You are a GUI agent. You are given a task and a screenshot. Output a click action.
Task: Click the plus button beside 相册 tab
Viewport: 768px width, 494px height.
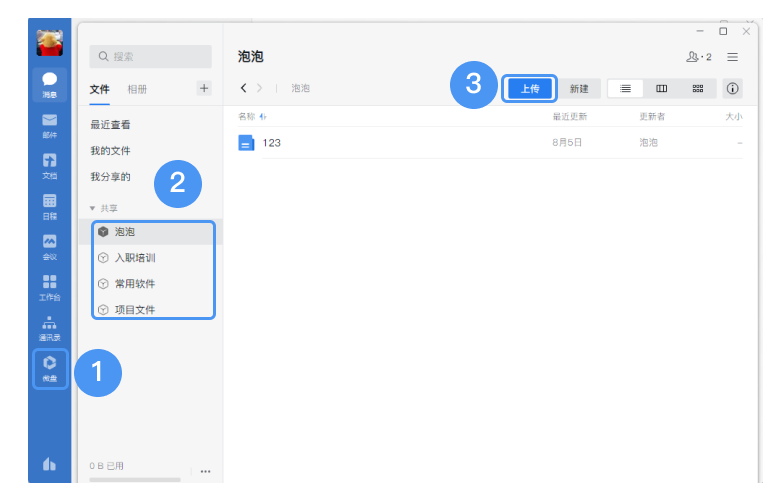[204, 88]
